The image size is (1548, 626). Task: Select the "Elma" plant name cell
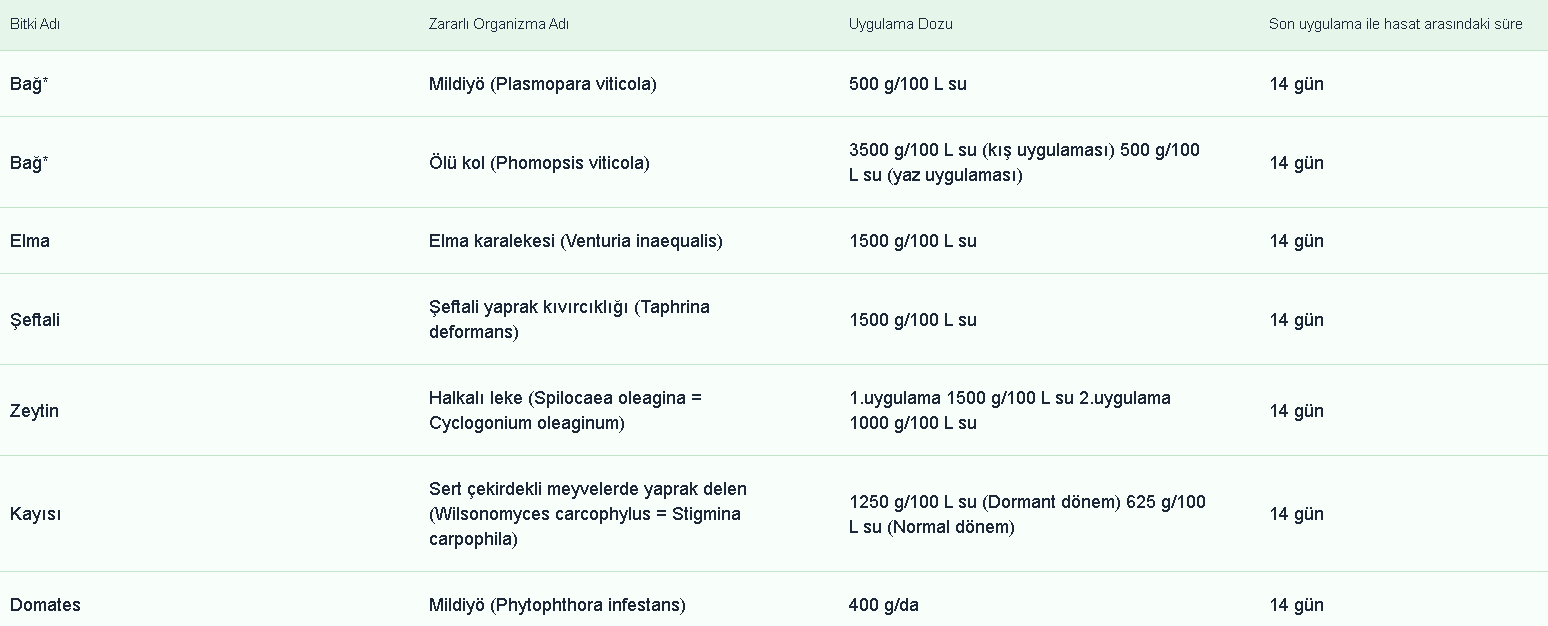[30, 241]
